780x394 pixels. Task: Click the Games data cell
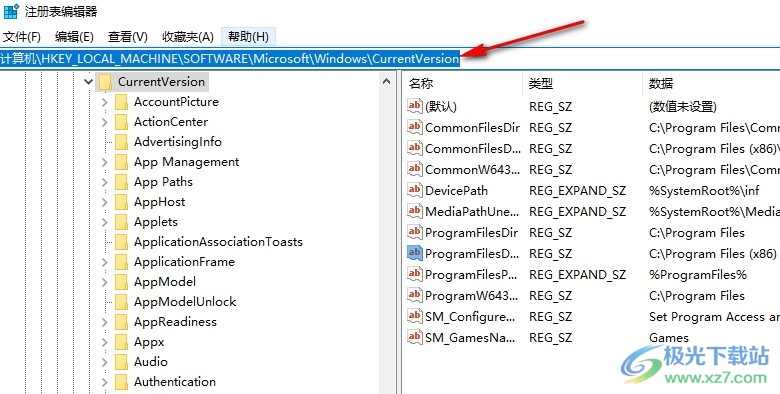pyautogui.click(x=669, y=338)
